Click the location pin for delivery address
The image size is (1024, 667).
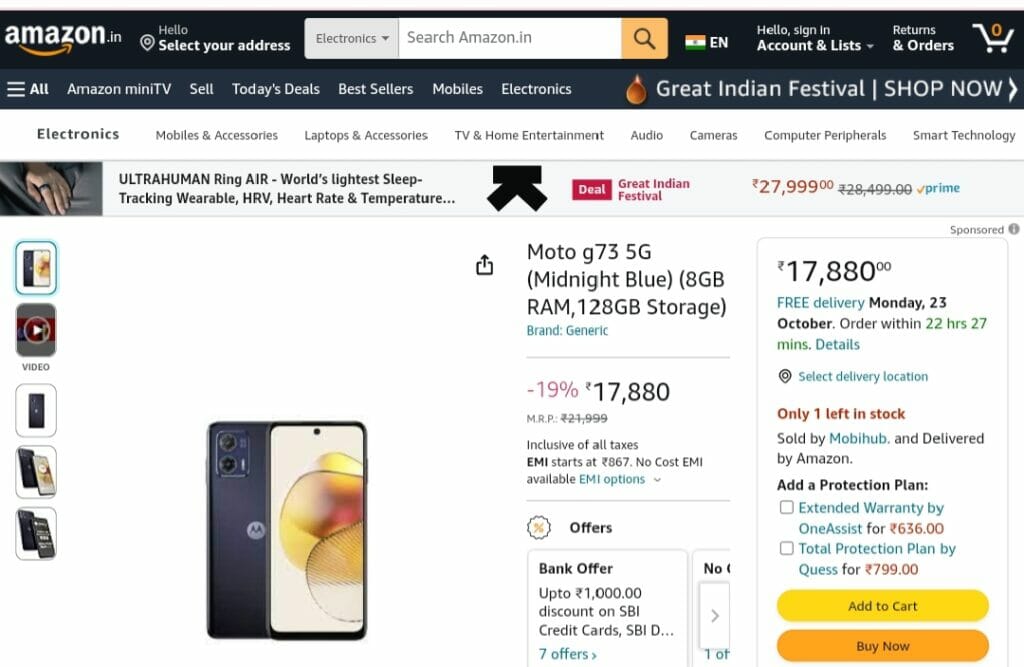click(147, 43)
